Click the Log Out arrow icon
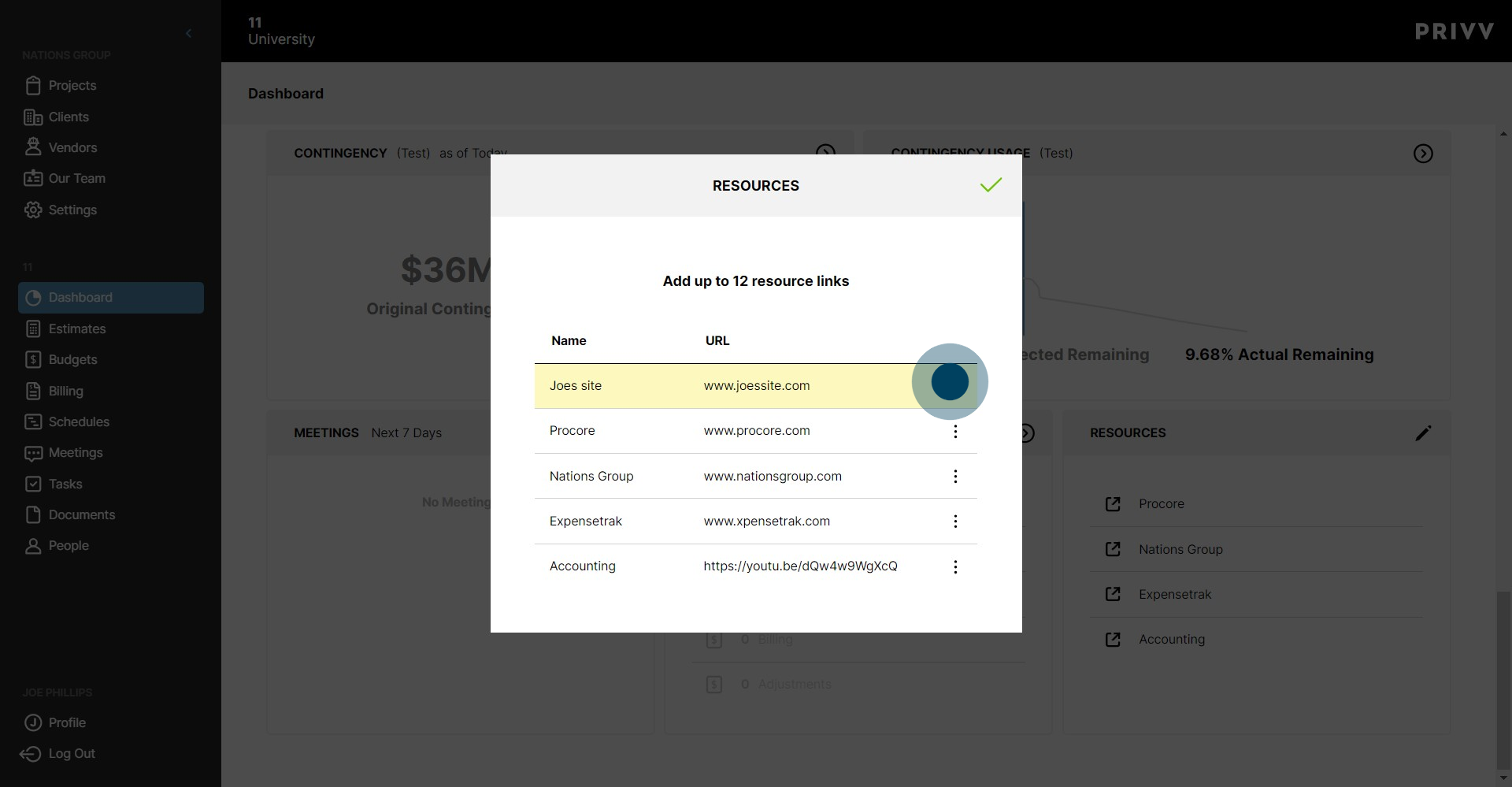 click(x=30, y=754)
